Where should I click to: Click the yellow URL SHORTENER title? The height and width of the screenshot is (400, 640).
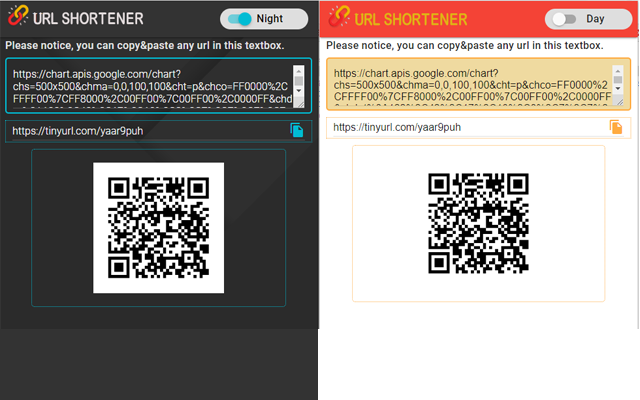[x=411, y=19]
